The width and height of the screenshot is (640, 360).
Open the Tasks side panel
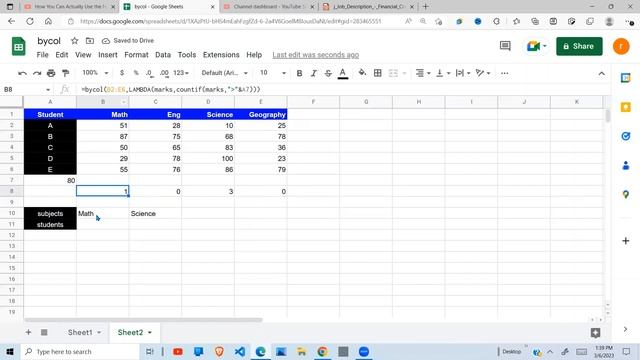tap(625, 136)
